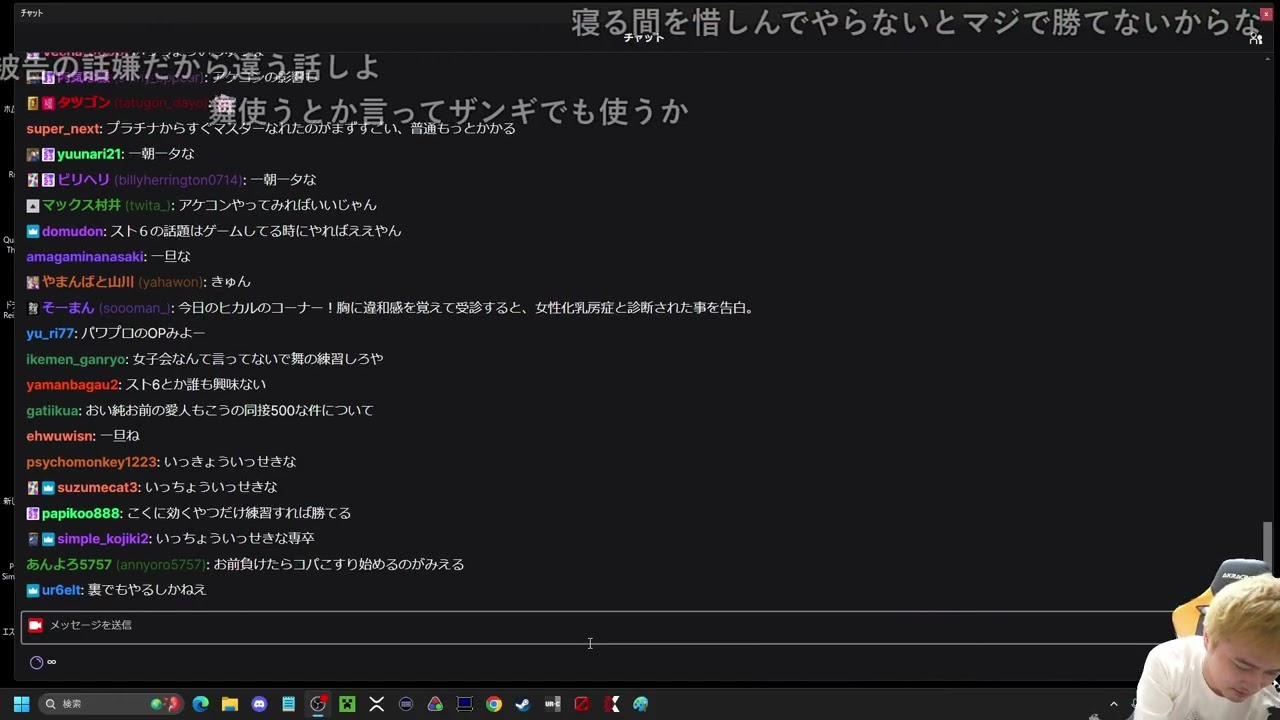This screenshot has height=720, width=1280.
Task: Click the badge before マックス村井
Action: (33, 205)
